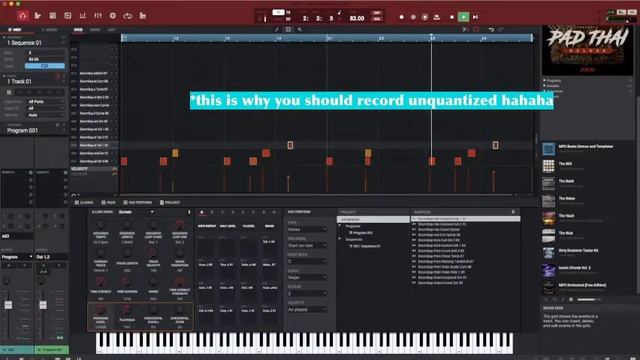
Task: Select the eraser tool
Action: coord(300,29)
